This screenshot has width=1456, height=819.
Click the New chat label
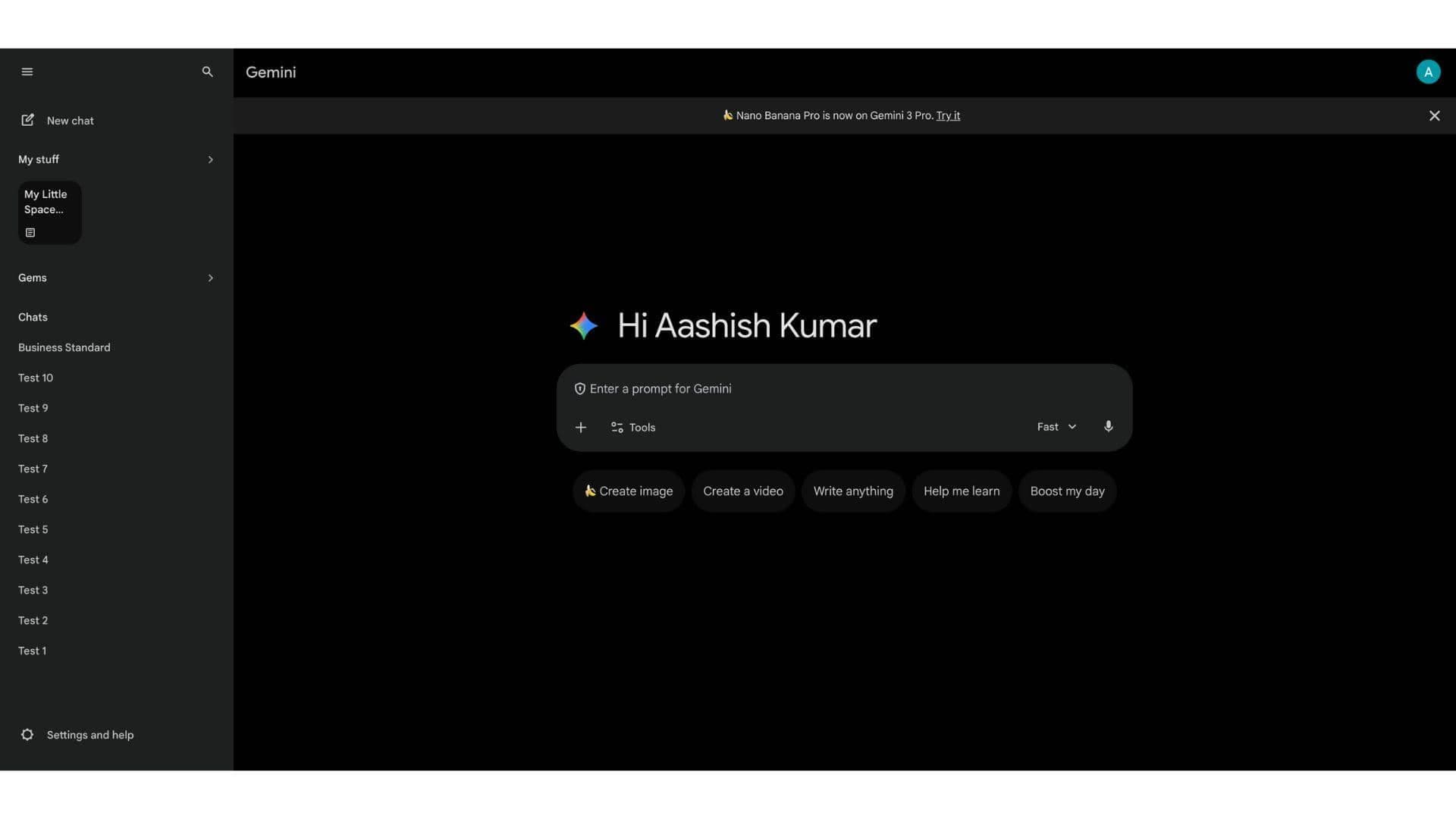[71, 121]
